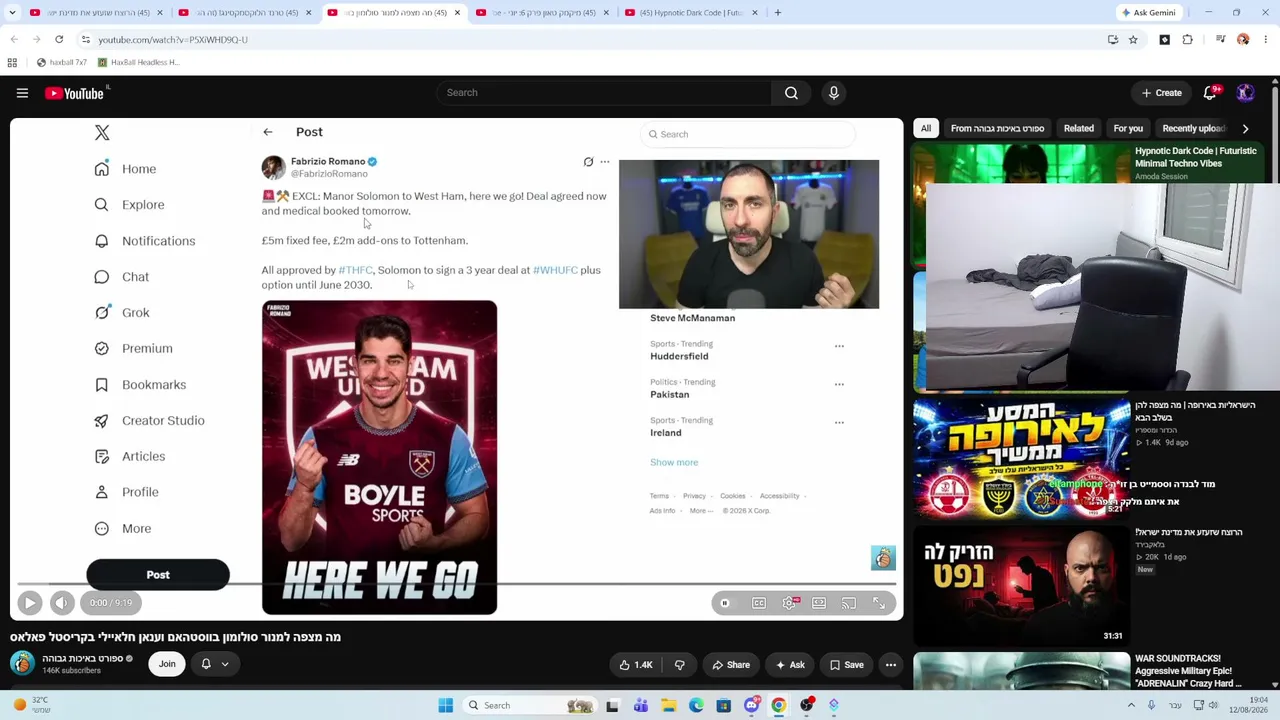
Task: Click the Windows taskbar search box
Action: click(x=529, y=705)
